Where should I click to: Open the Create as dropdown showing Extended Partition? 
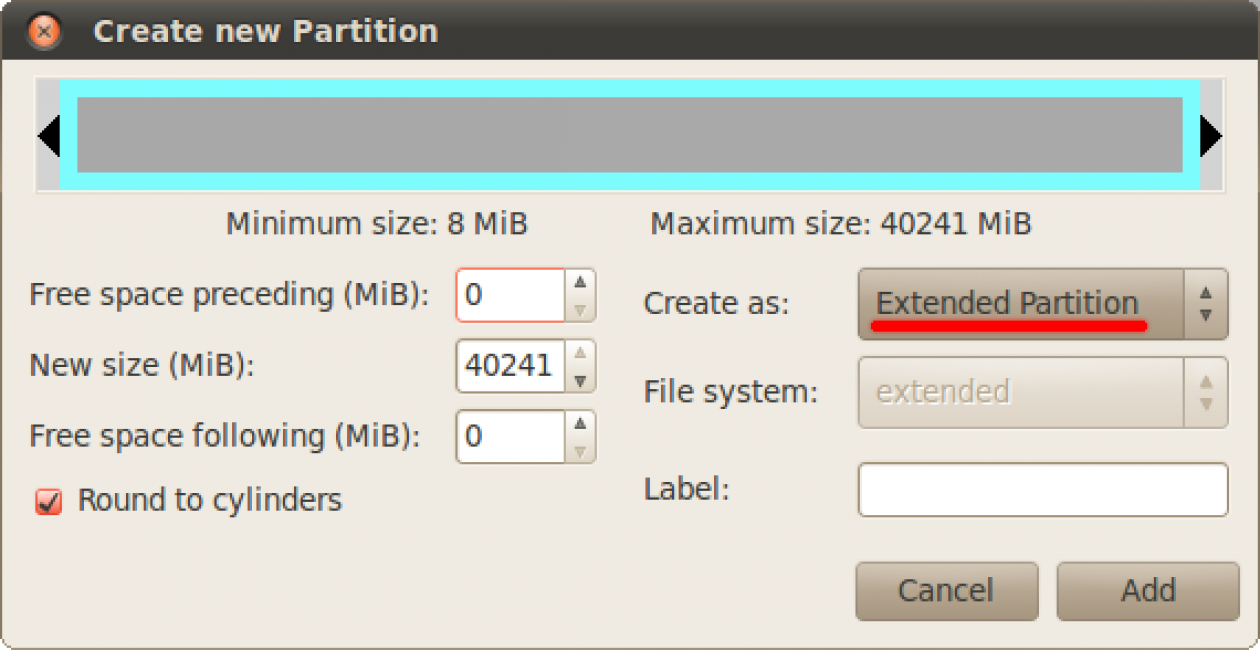tap(1020, 303)
